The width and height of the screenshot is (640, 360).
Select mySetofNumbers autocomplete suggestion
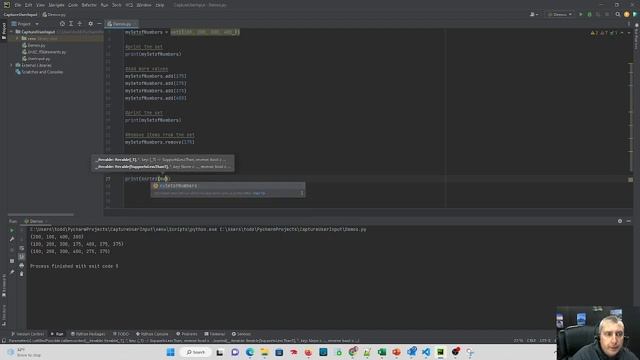coord(228,186)
